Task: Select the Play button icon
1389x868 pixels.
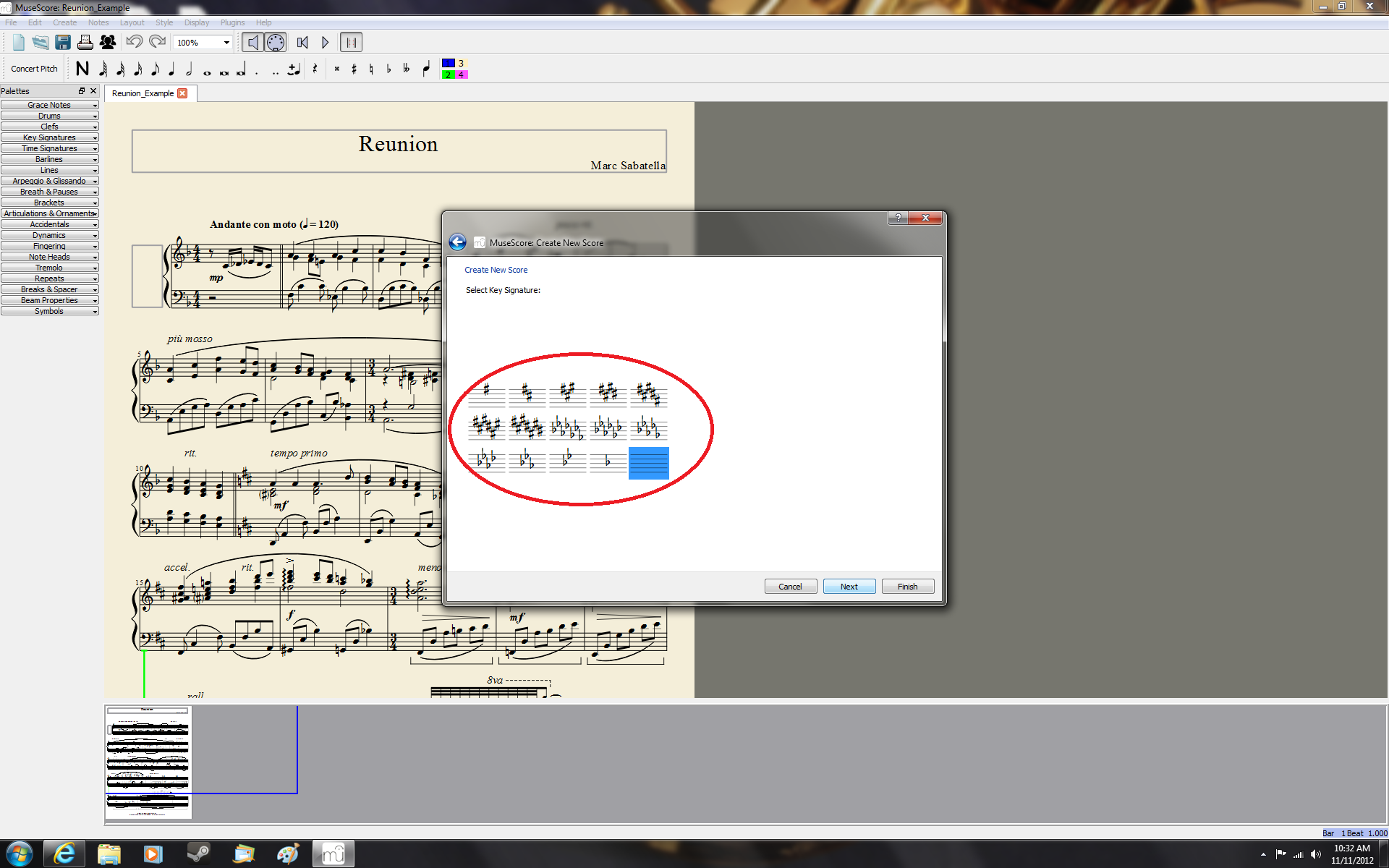Action: (324, 42)
